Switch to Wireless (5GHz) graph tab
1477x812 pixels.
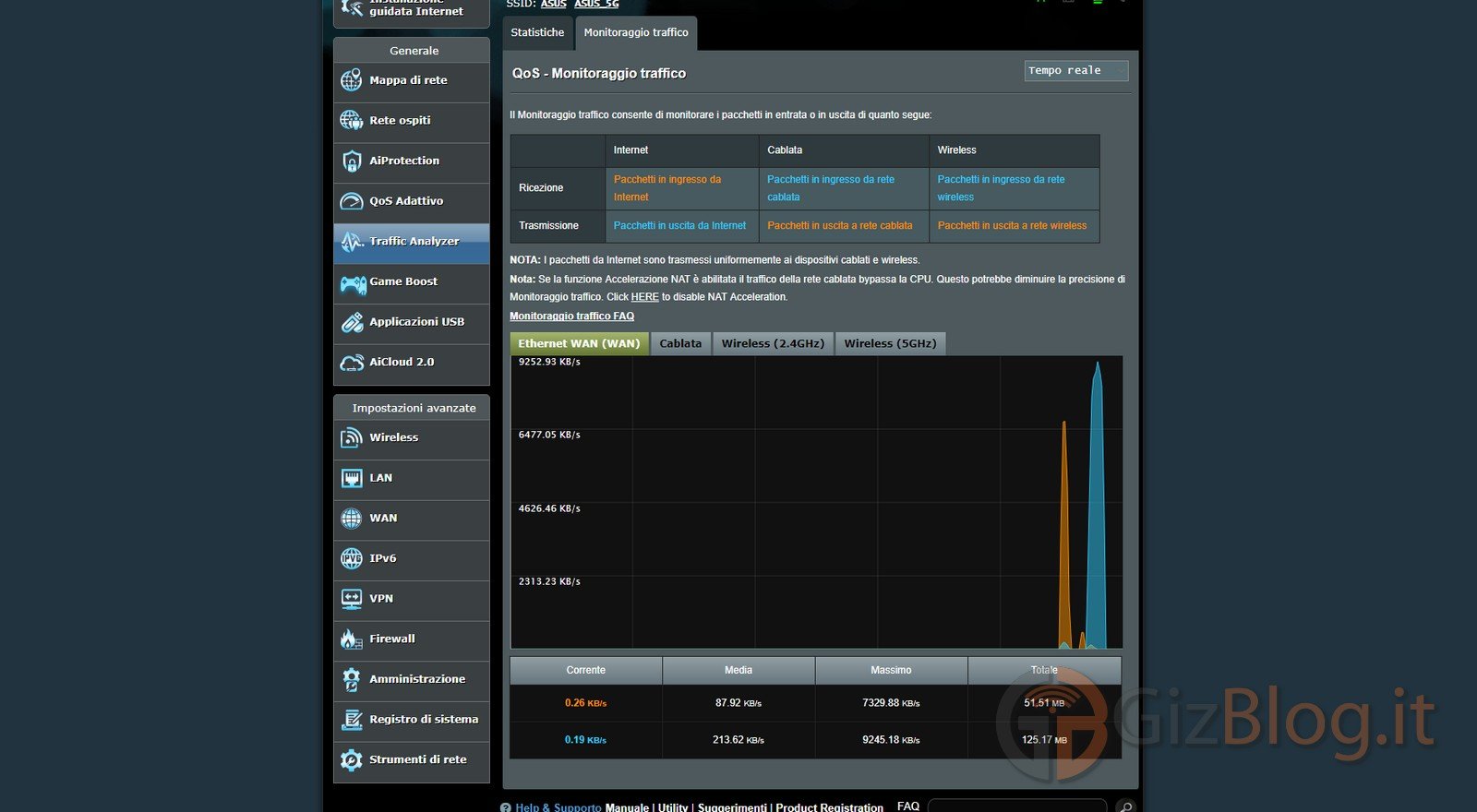890,343
